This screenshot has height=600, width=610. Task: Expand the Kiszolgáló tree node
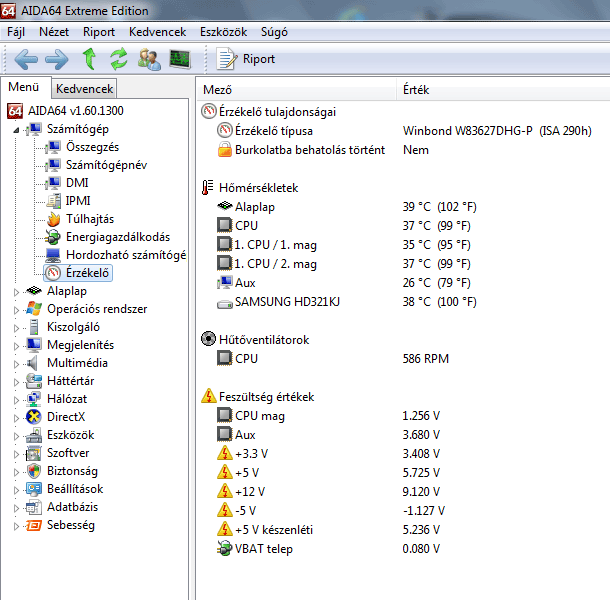click(16, 328)
